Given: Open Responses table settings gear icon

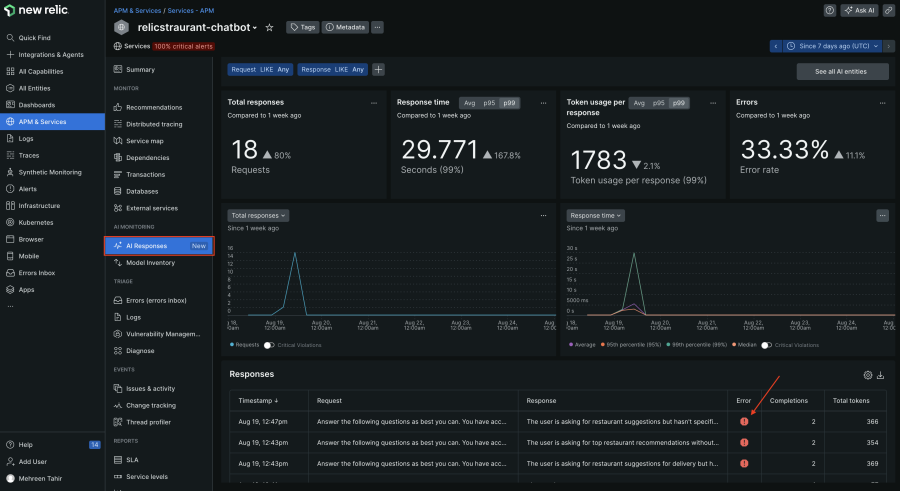Looking at the screenshot, I should 867,375.
